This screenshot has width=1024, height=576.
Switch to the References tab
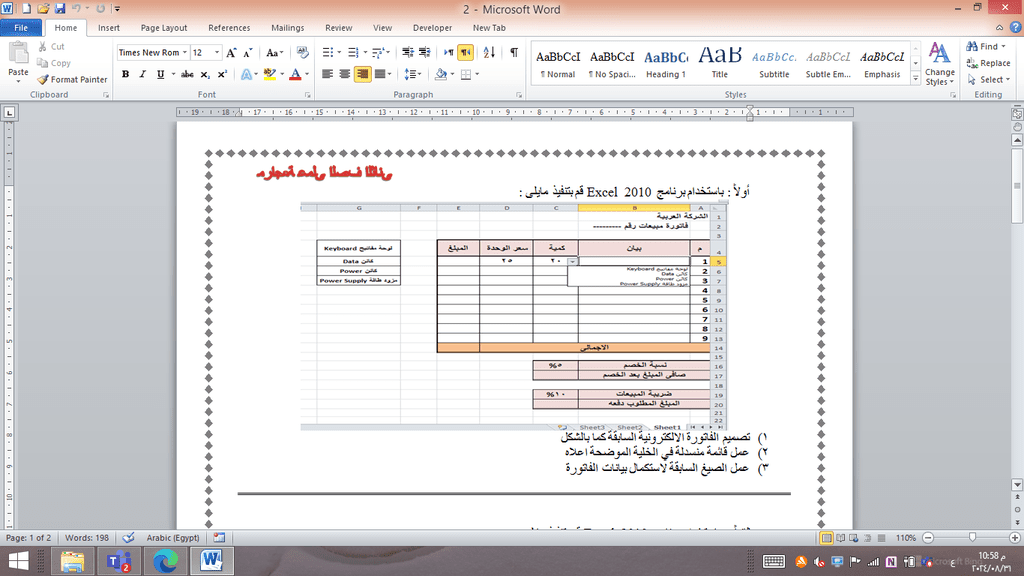[x=229, y=27]
